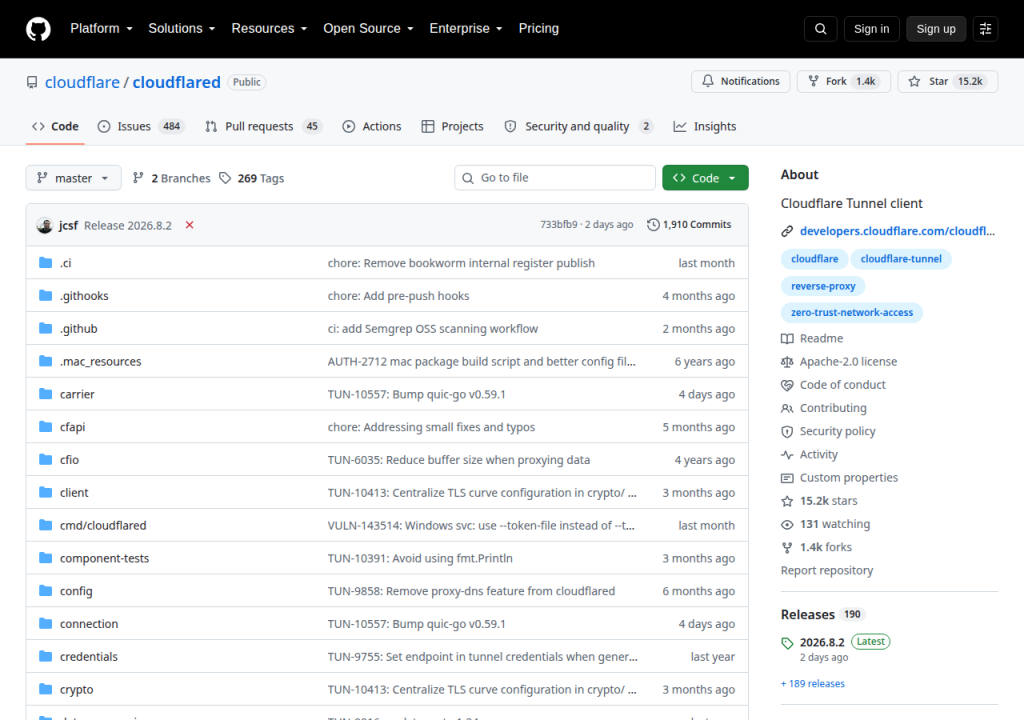
Task: Click the folder icon for carrier
Action: click(x=45, y=394)
